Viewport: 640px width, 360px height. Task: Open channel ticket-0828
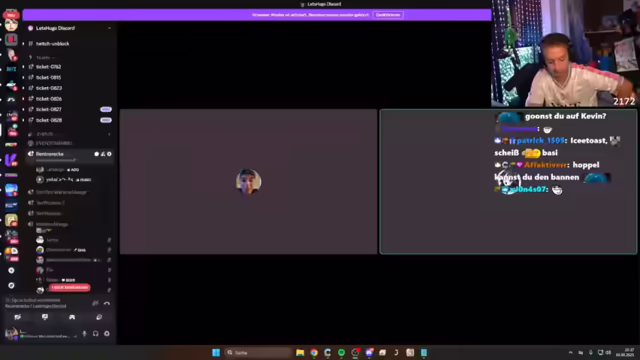pyautogui.click(x=49, y=120)
